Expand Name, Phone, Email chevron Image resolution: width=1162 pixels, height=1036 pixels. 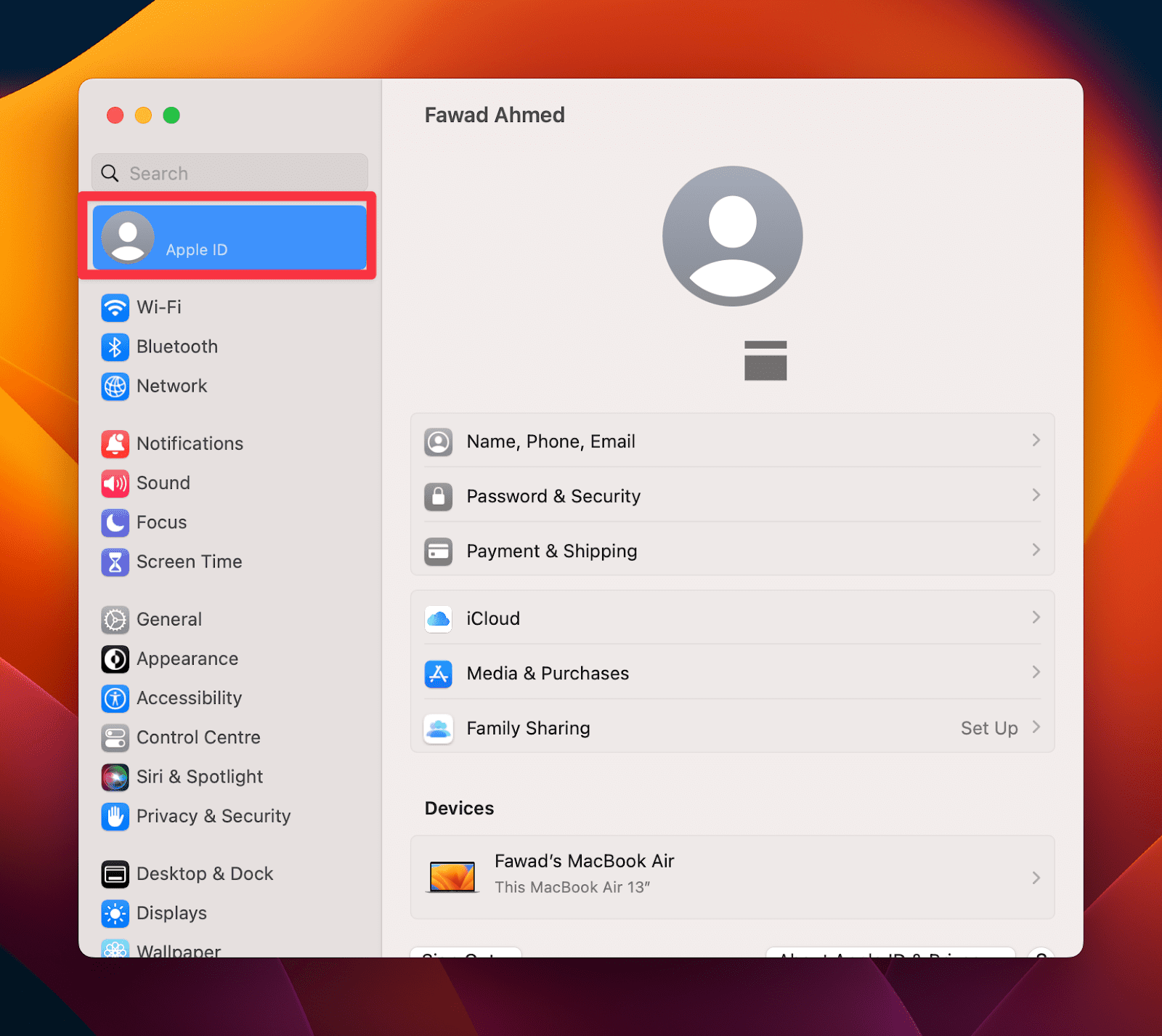[1036, 440]
